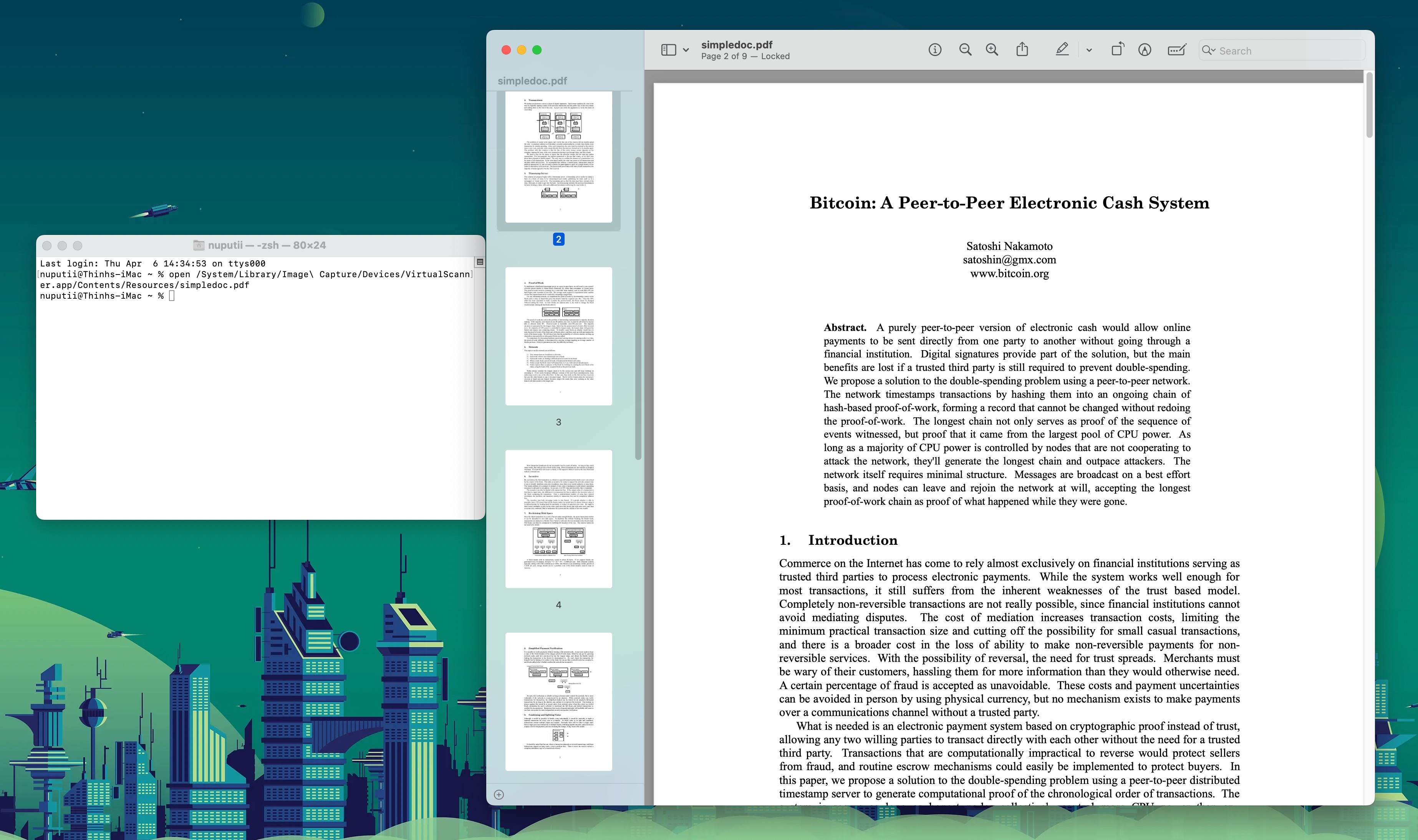Click the simpledoc.pdf window title
Viewport: 1418px width, 840px height.
(736, 45)
